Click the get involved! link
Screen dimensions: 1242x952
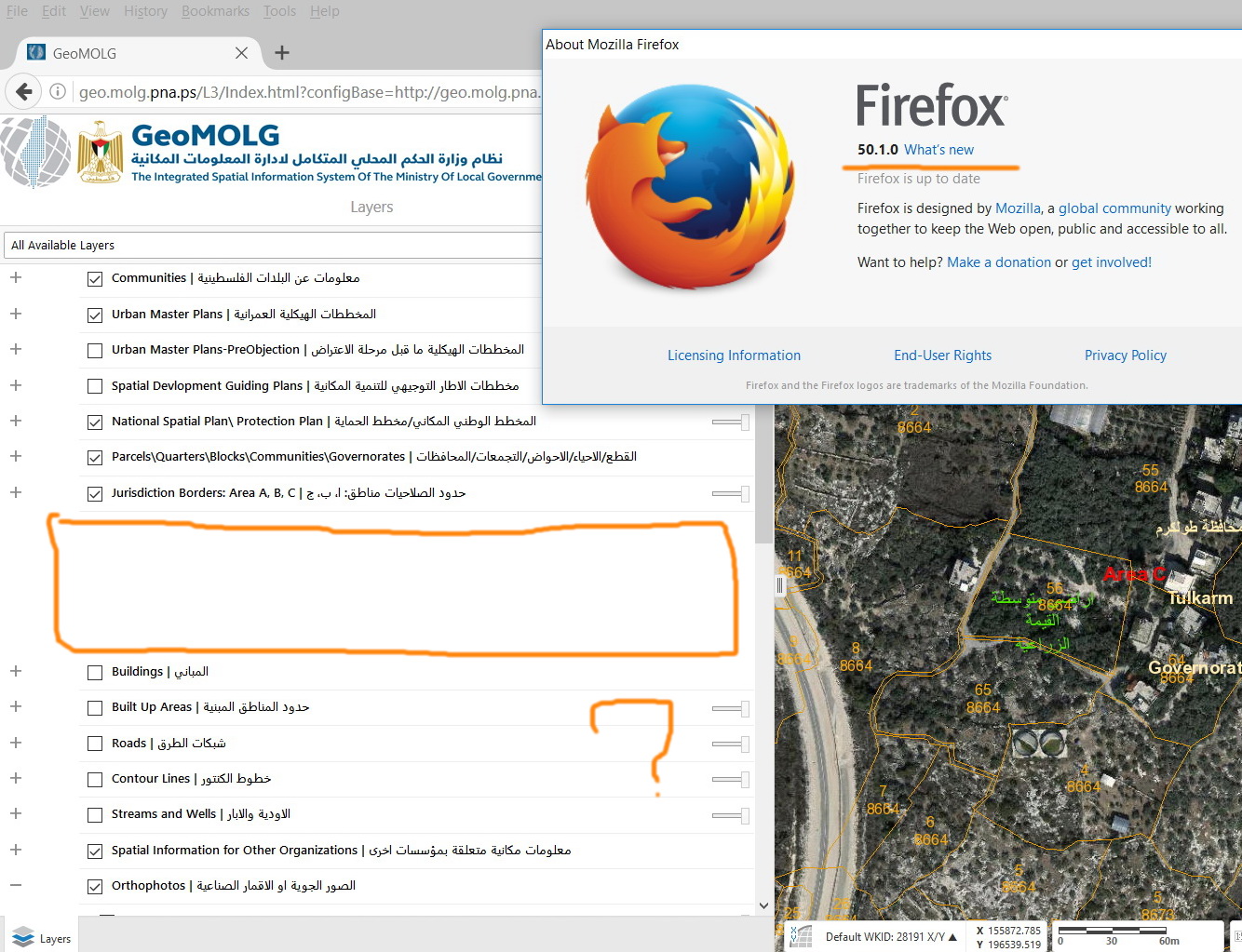tap(1112, 262)
